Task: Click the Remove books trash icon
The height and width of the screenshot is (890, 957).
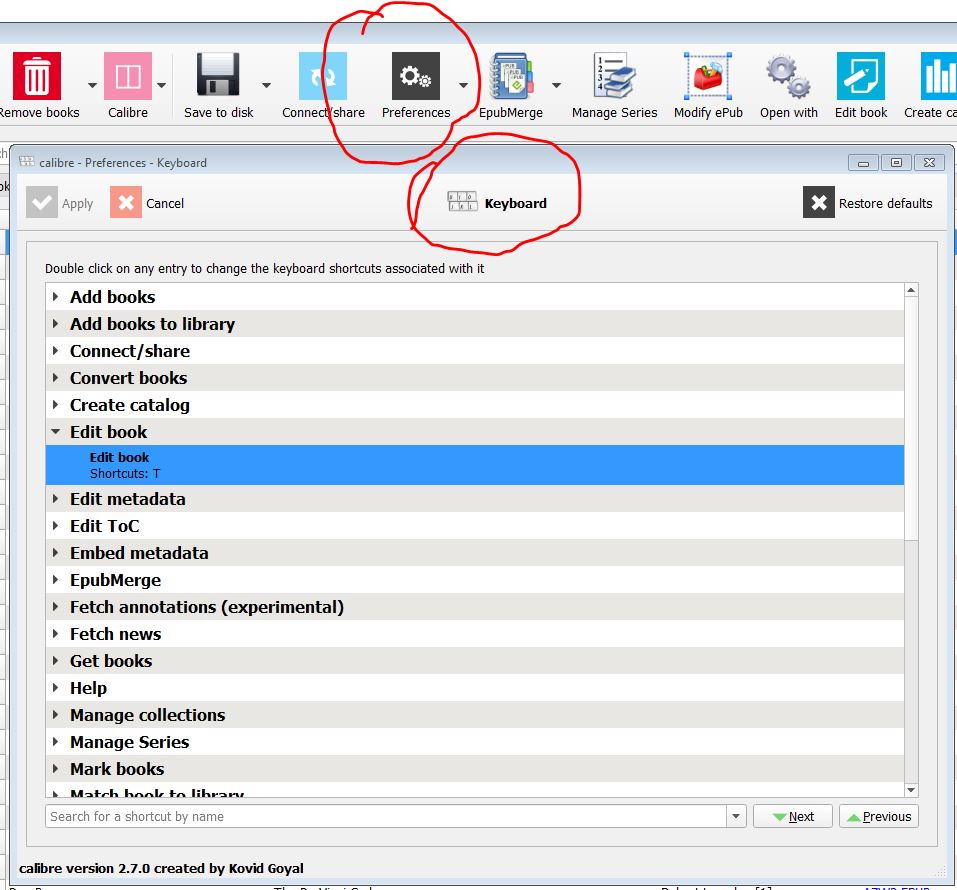Action: pos(37,76)
